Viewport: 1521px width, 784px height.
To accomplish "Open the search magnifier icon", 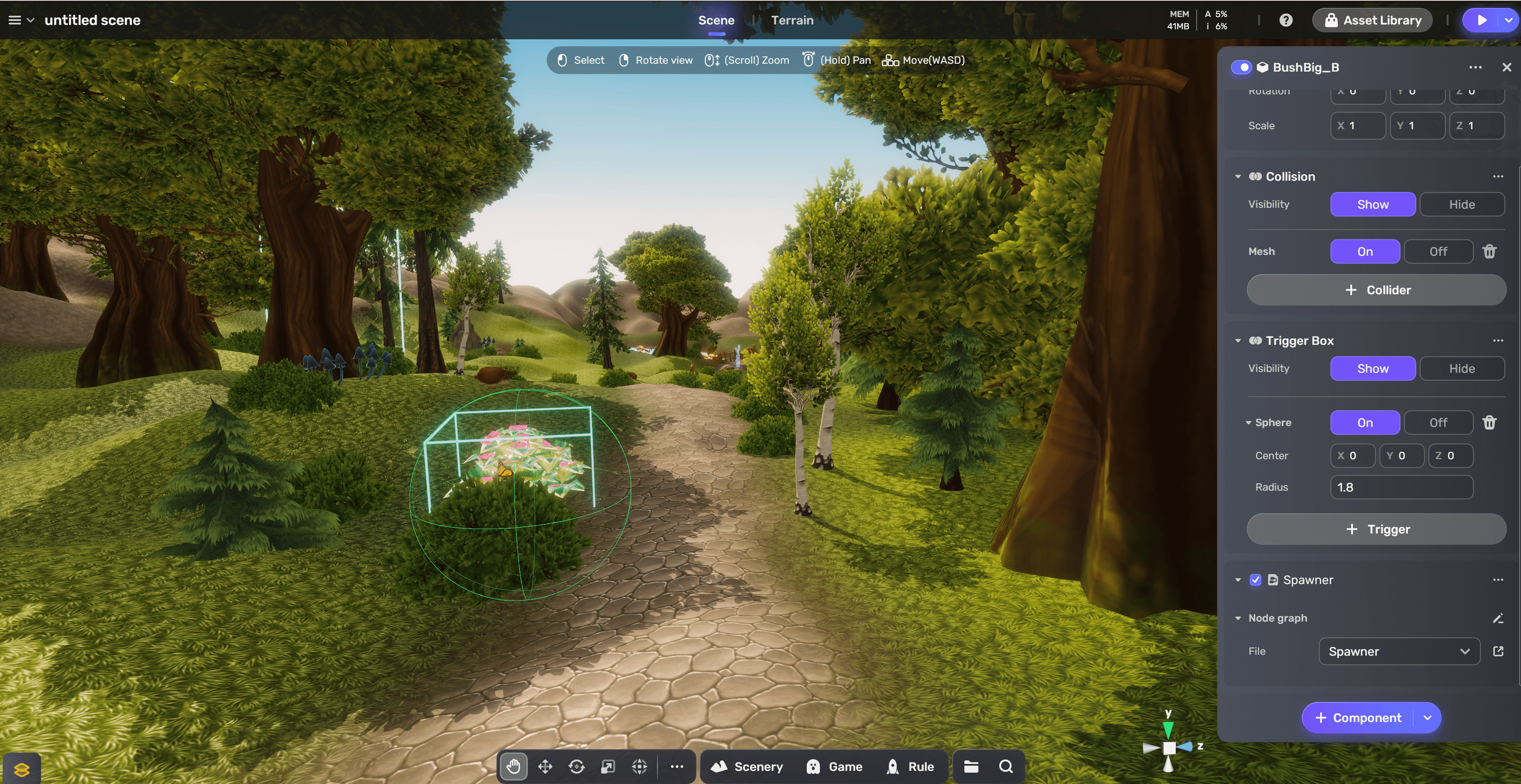I will (1005, 766).
